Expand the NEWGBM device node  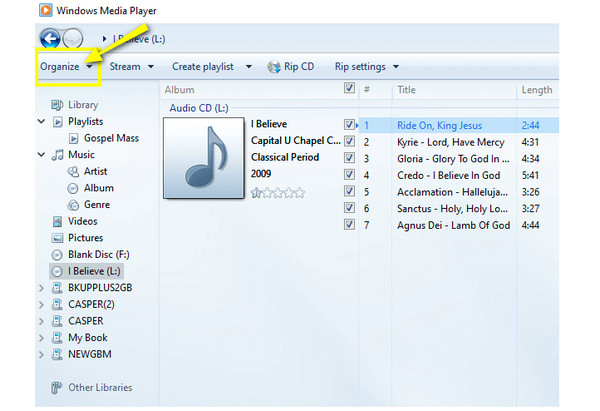point(41,355)
